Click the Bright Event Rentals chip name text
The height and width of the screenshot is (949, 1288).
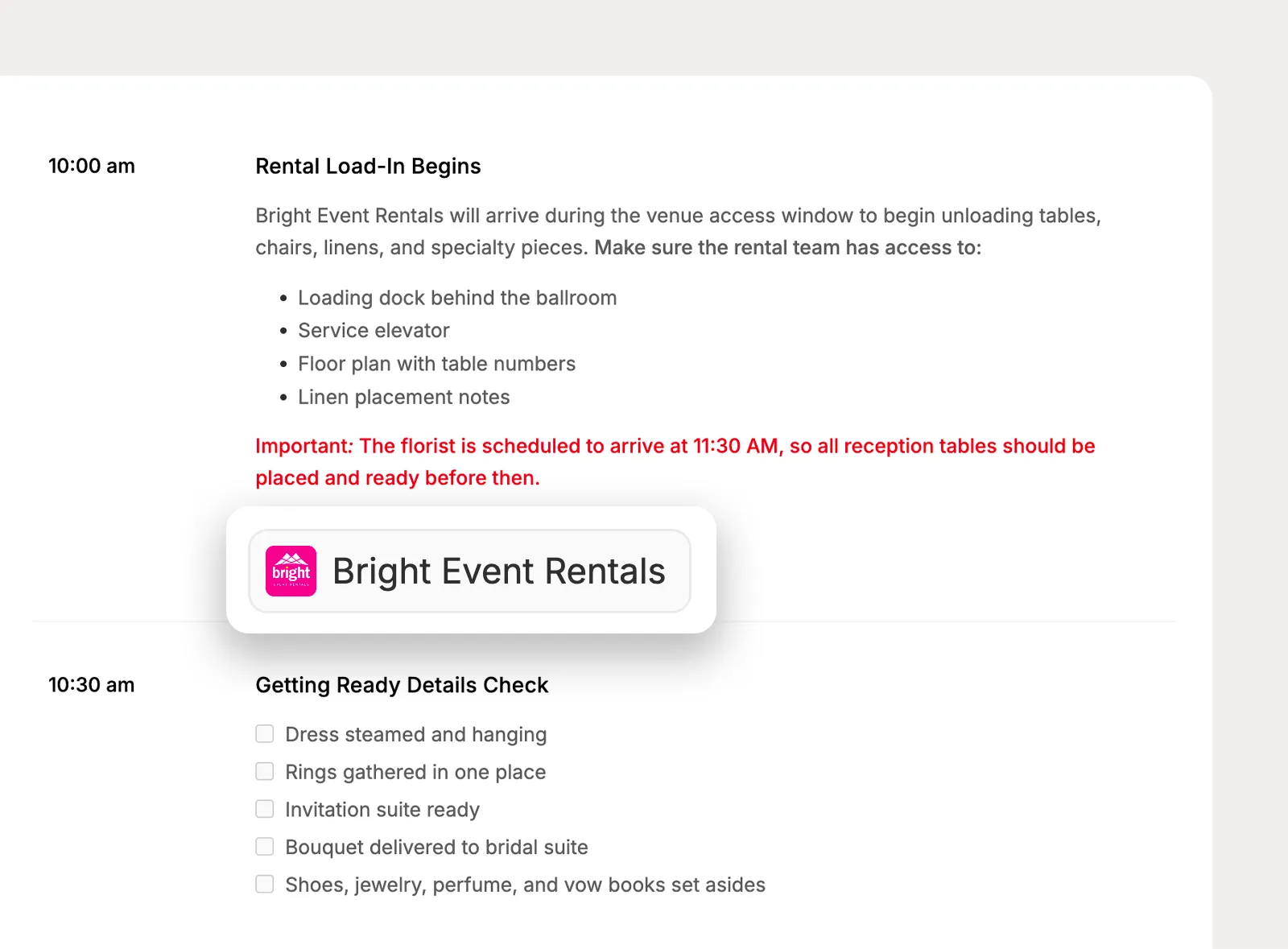pyautogui.click(x=499, y=571)
